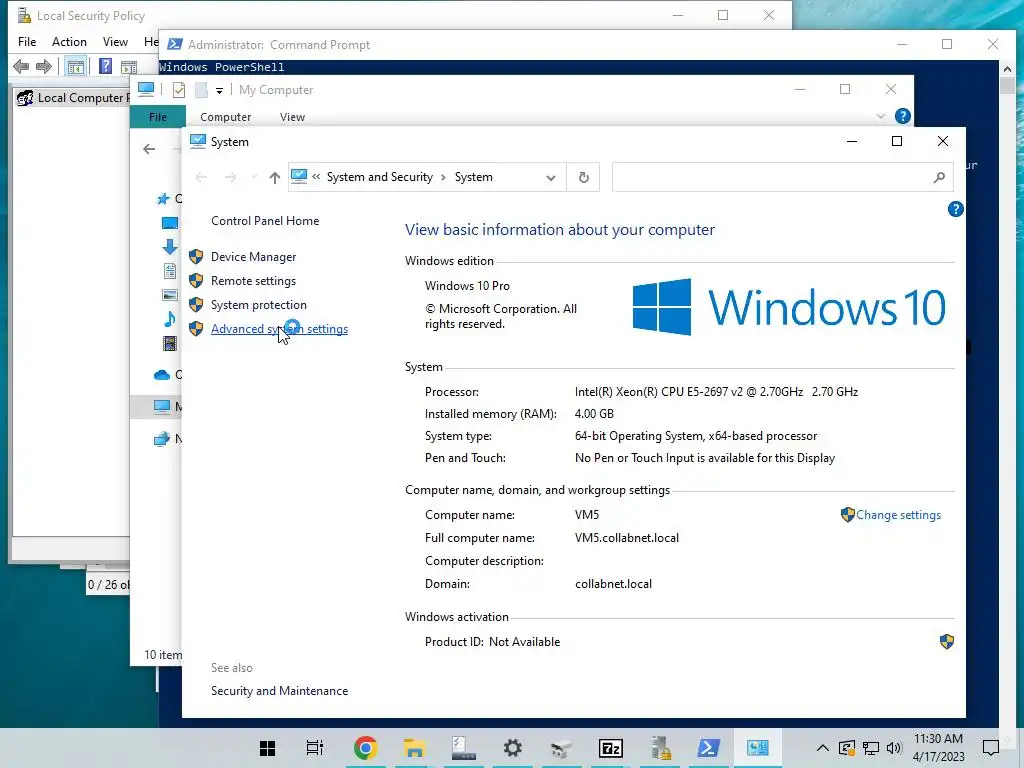1024x768 pixels.
Task: Switch to the Local Security Policy taskbar icon
Action: pos(660,748)
